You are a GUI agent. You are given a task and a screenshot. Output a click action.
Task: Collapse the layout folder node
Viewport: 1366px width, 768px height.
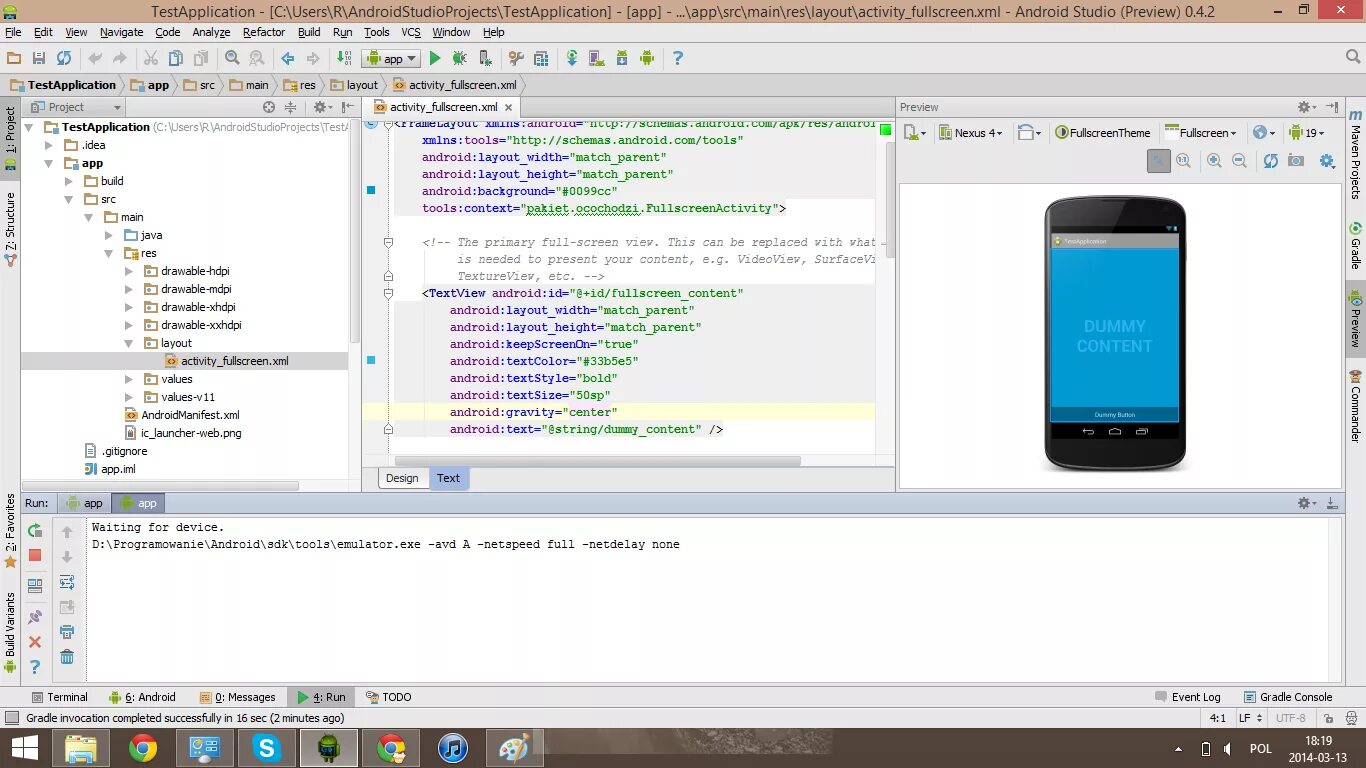[x=129, y=343]
